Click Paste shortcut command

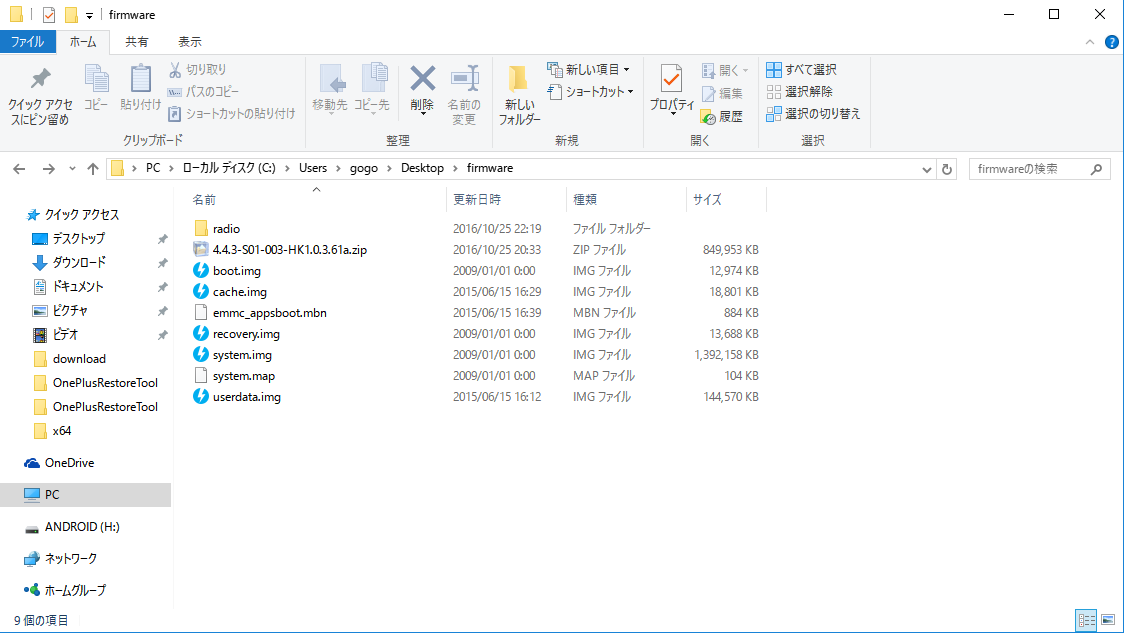(232, 113)
